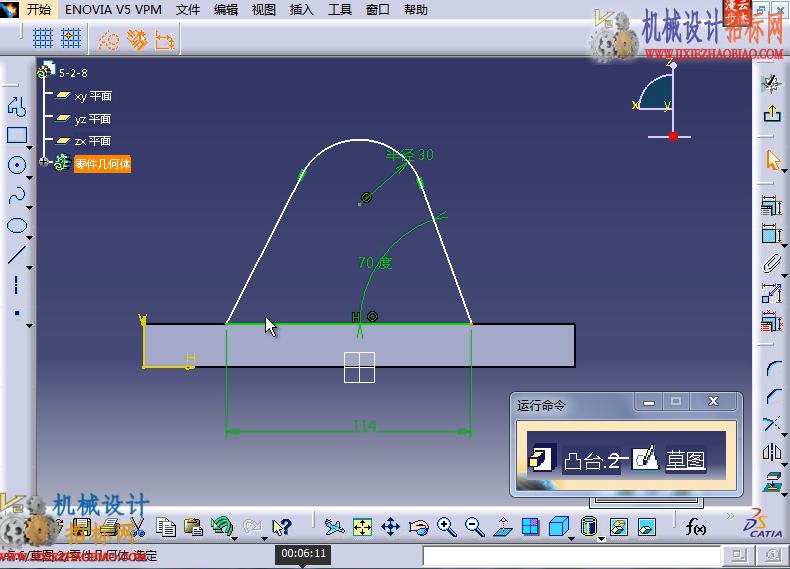The image size is (790, 569).
Task: Select the Trim tool
Action: [772, 424]
